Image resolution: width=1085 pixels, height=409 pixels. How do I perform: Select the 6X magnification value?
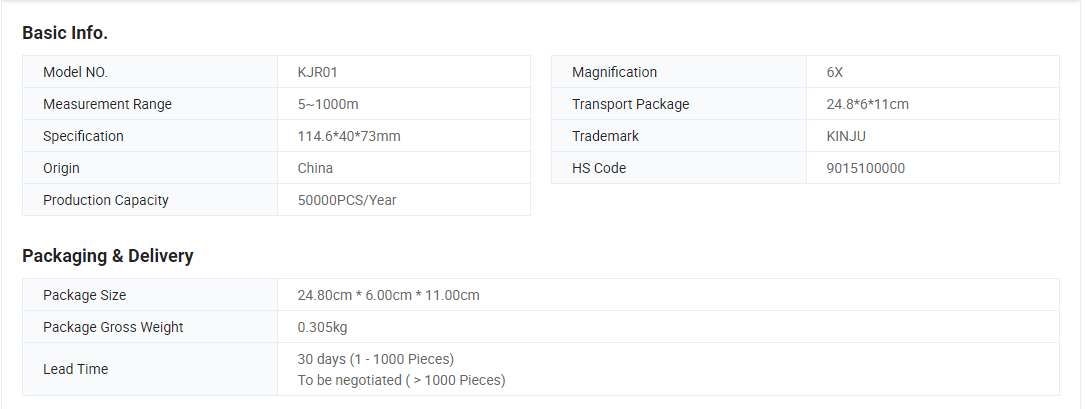pyautogui.click(x=835, y=72)
